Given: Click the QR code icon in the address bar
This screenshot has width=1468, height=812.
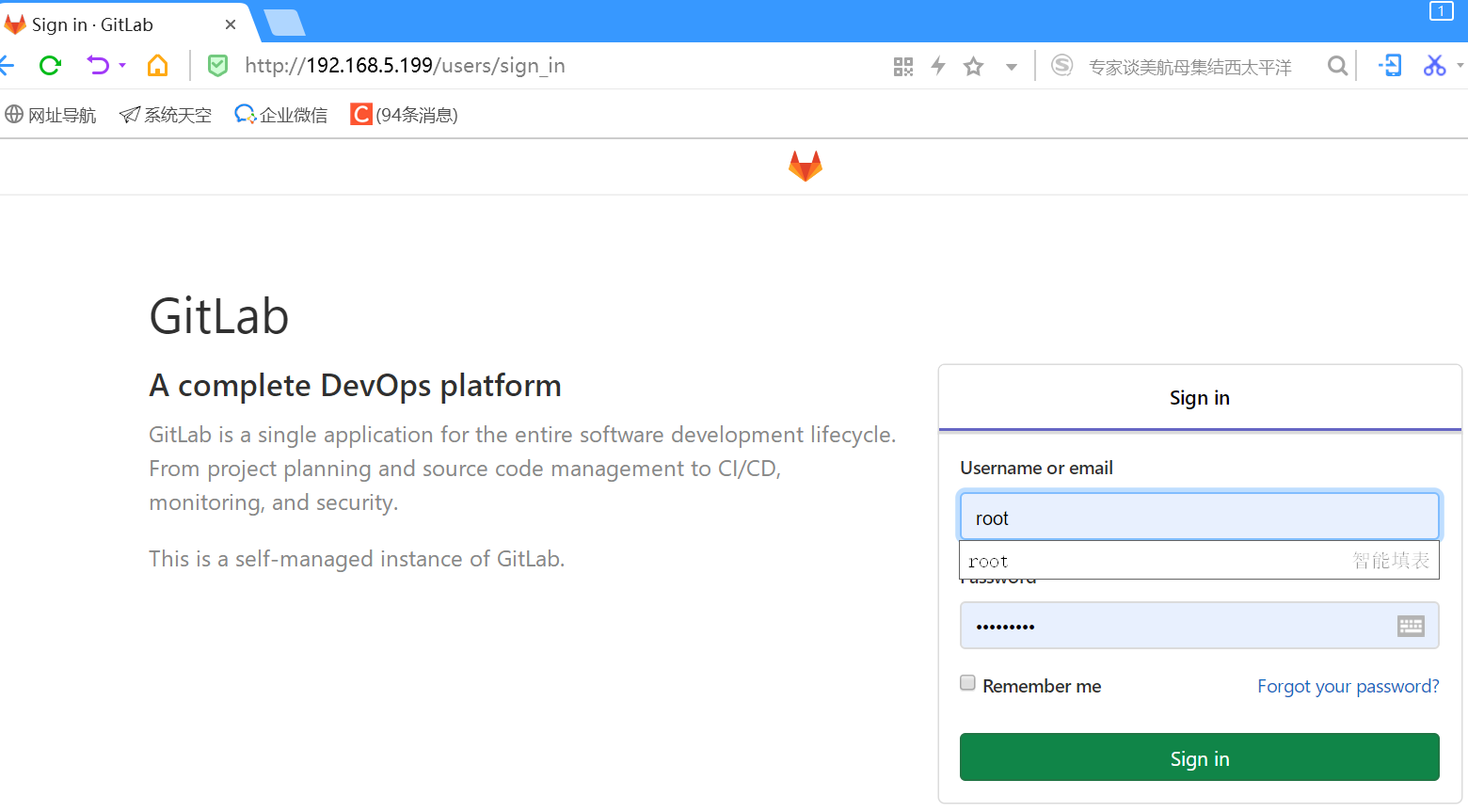Looking at the screenshot, I should pyautogui.click(x=902, y=66).
